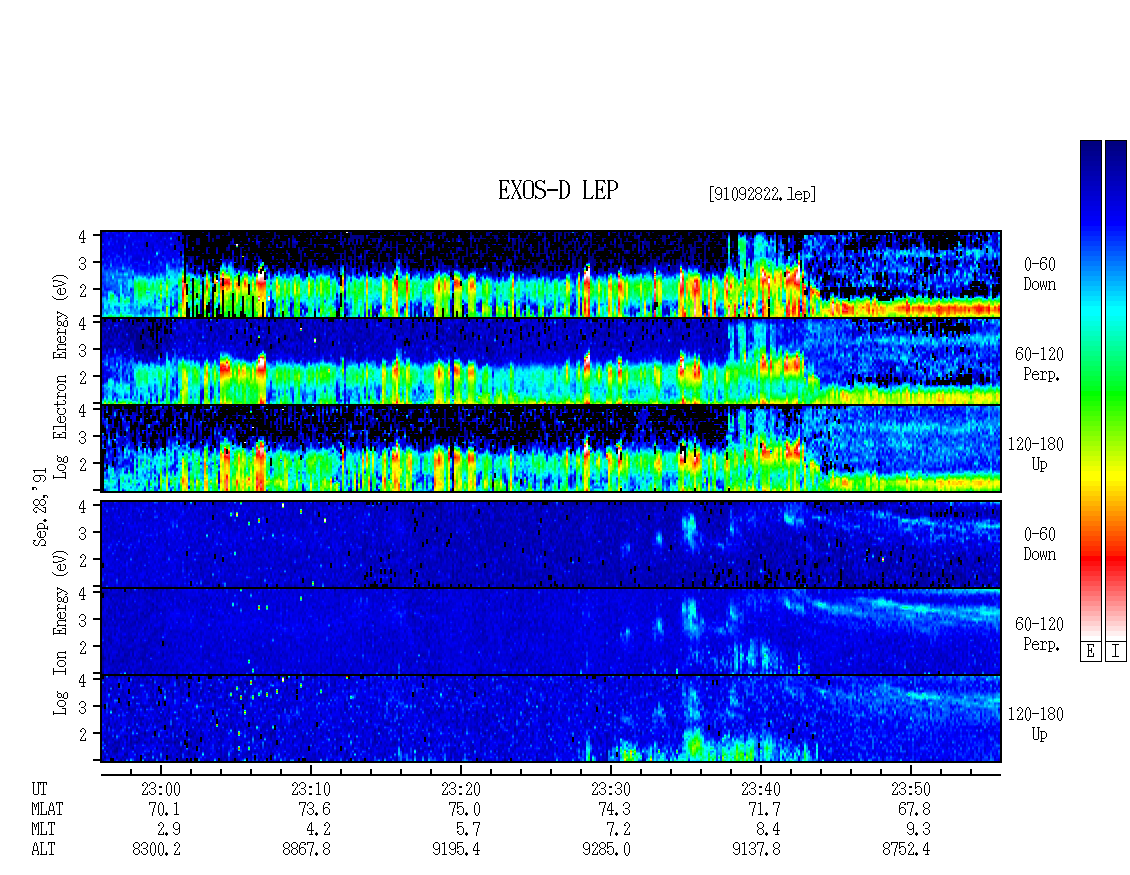
Task: Click the EXOS-D LEP plot title
Action: click(558, 190)
